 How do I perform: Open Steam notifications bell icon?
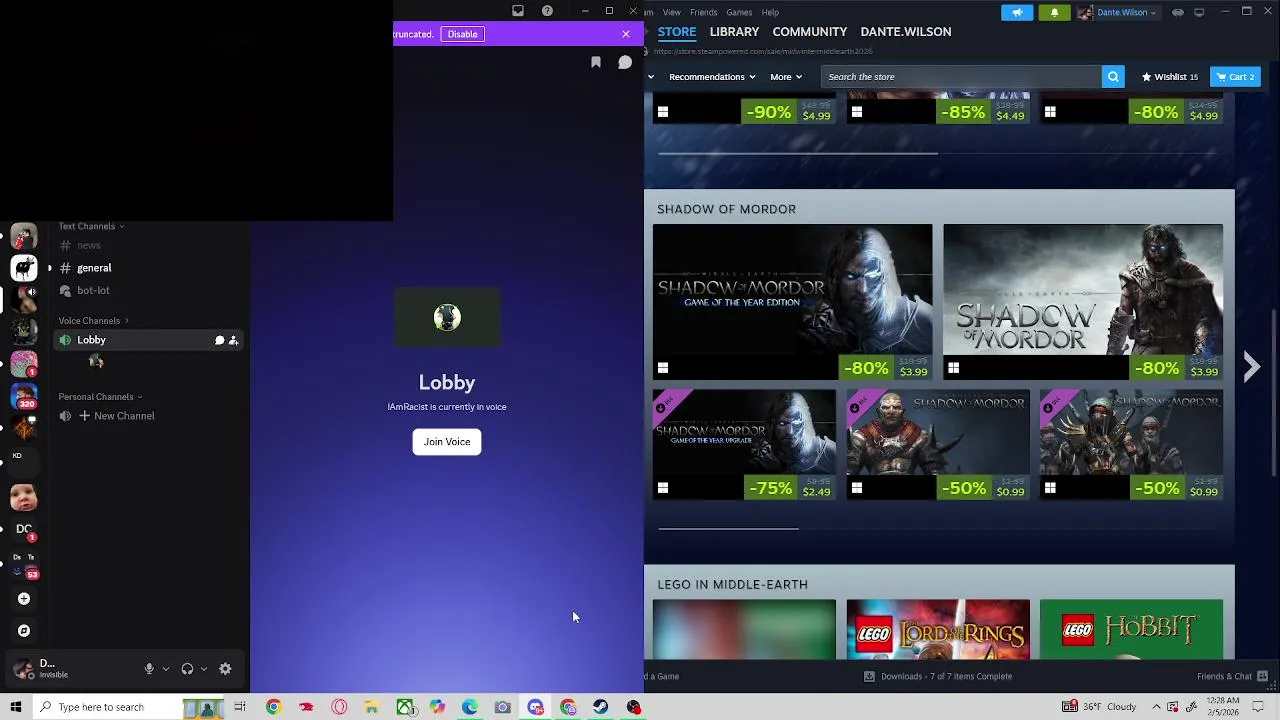[x=1054, y=12]
